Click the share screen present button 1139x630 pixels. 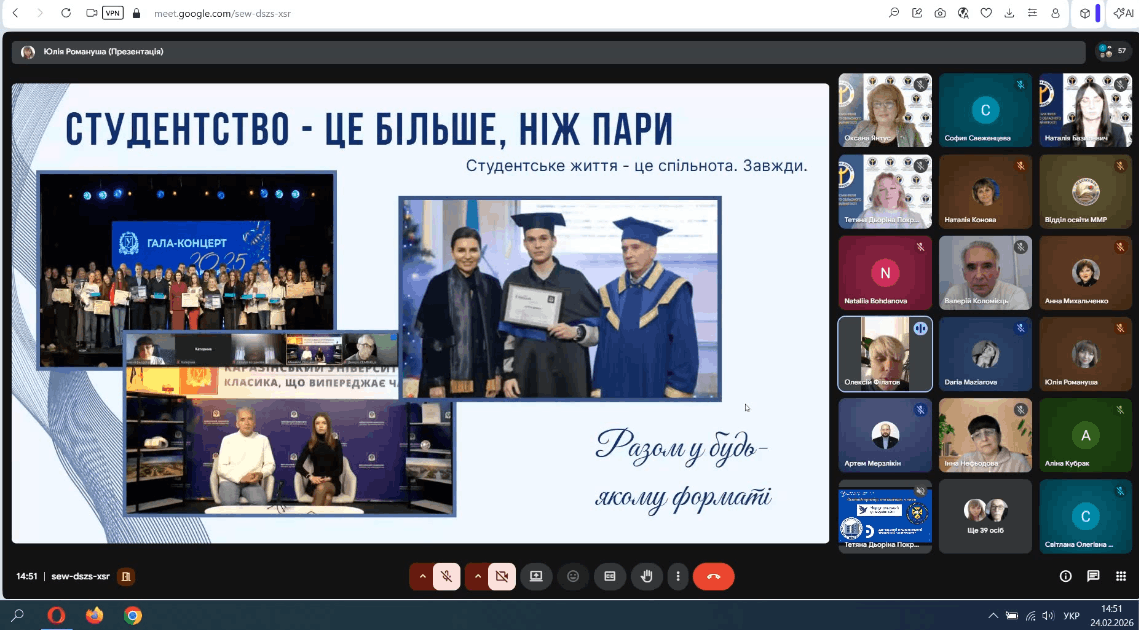tap(536, 576)
